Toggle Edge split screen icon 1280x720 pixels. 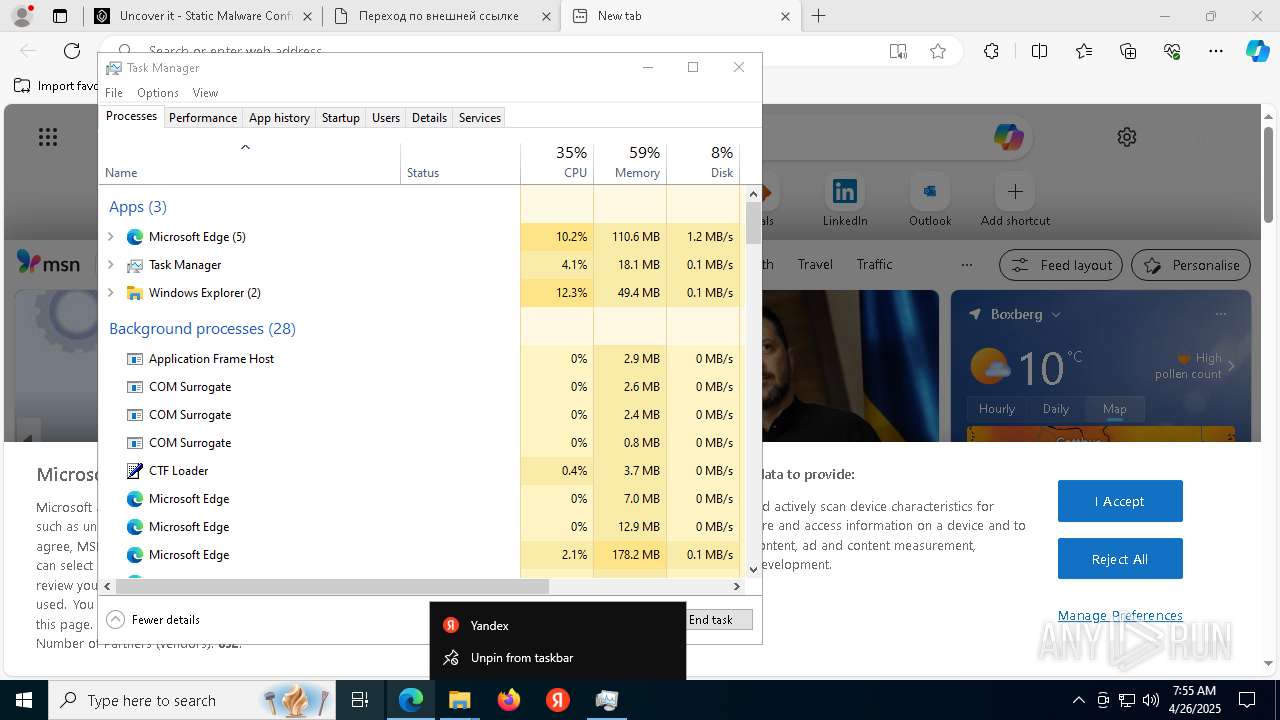[x=1039, y=52]
